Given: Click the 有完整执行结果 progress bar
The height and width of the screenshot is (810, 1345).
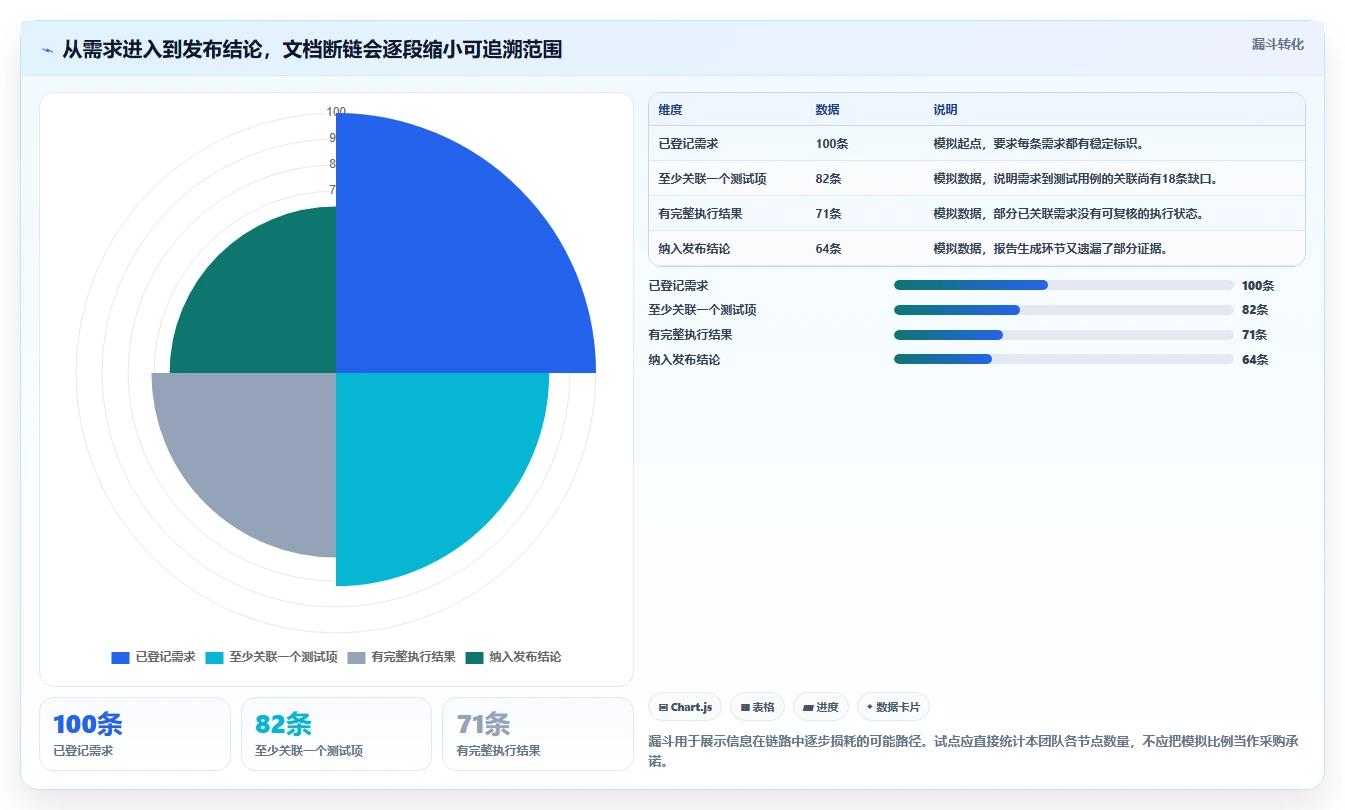Looking at the screenshot, I should click(1064, 335).
